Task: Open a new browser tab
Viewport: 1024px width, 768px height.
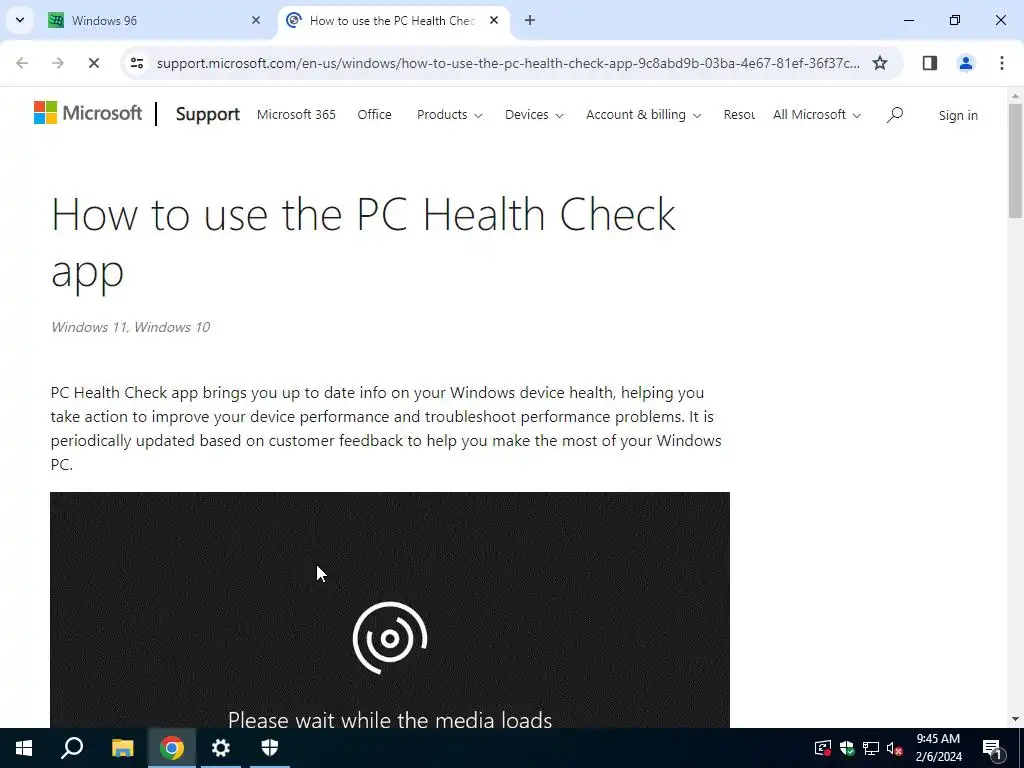Action: pos(530,20)
